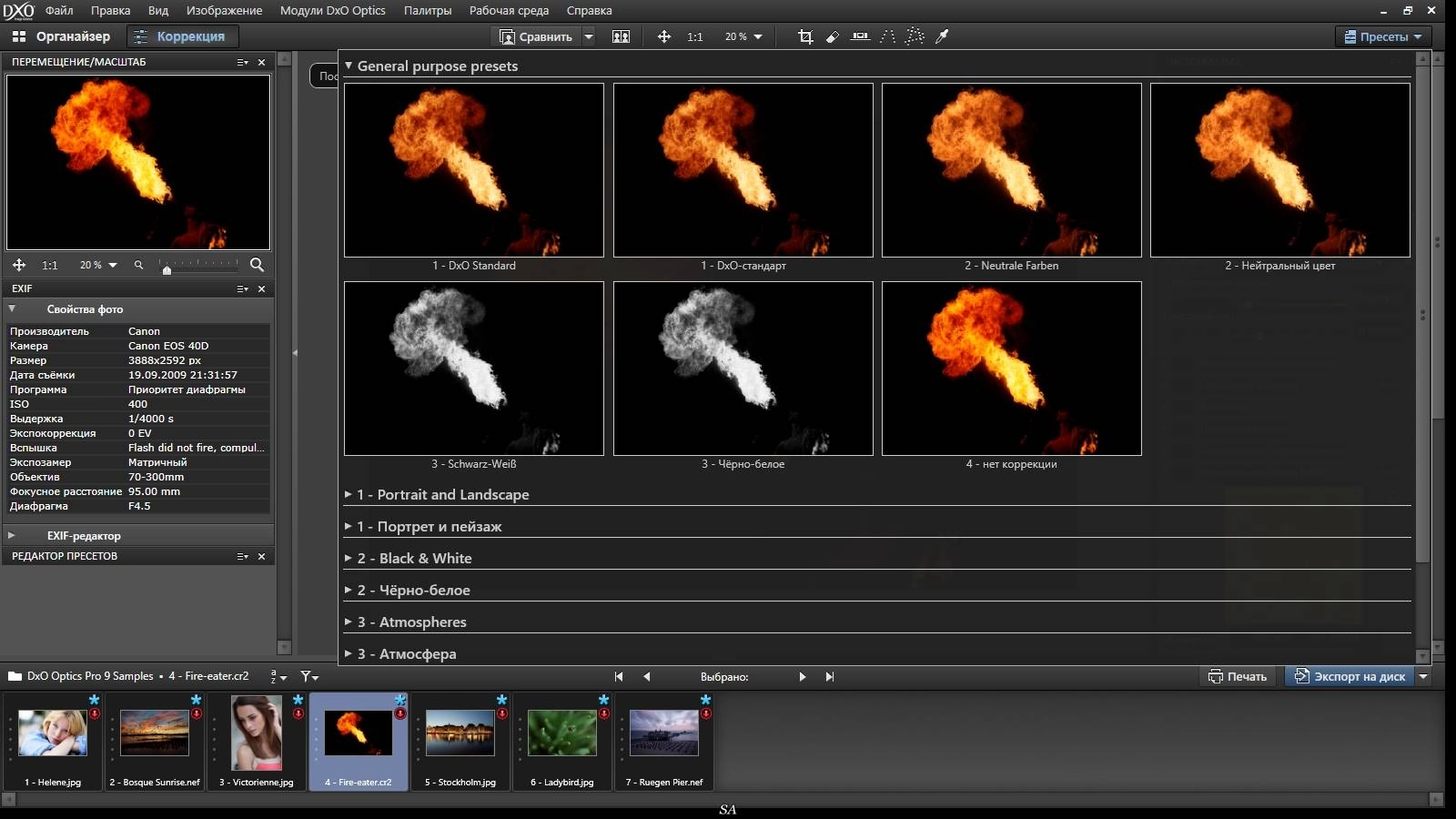Select the dust removal eraser tool
Screen dimensions: 1456x819
[833, 36]
